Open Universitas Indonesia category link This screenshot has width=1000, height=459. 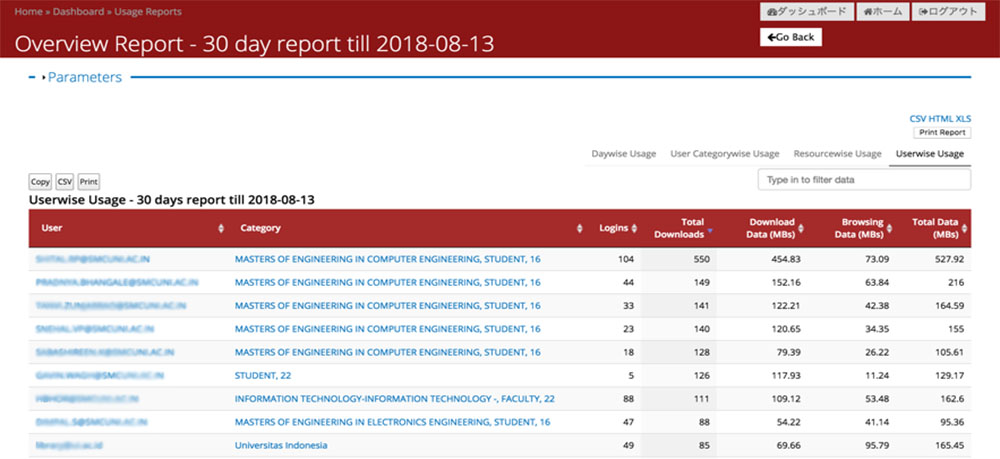pyautogui.click(x=281, y=445)
